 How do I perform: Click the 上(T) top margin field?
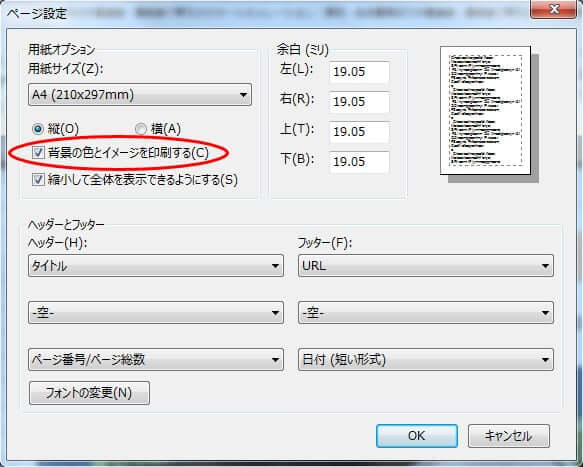click(359, 132)
